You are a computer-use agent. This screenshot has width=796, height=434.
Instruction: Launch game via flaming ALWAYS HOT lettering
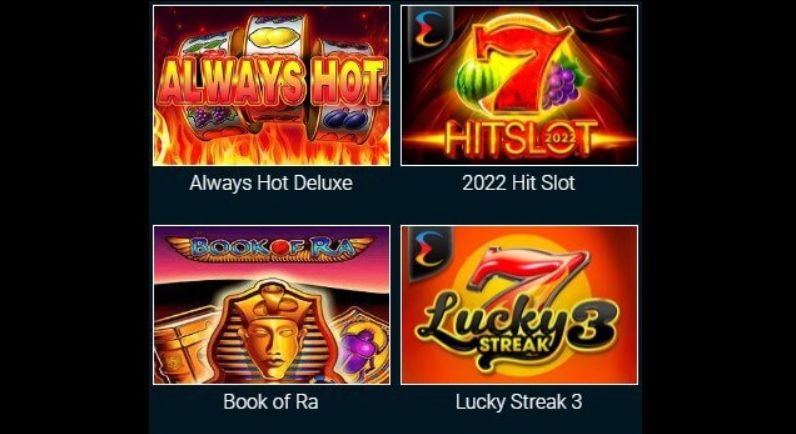pyautogui.click(x=272, y=83)
